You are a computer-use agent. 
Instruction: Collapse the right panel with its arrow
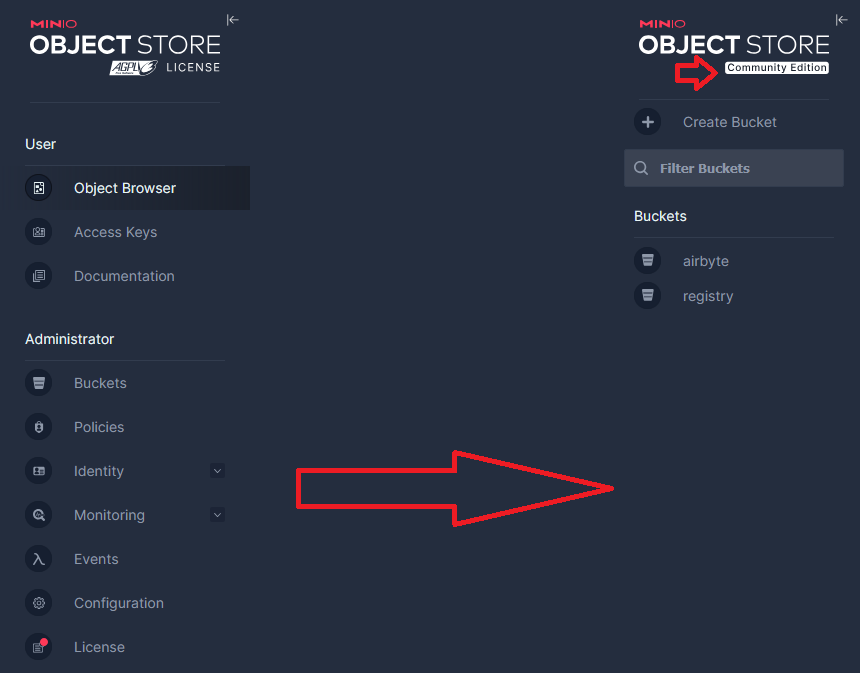pyautogui.click(x=841, y=19)
